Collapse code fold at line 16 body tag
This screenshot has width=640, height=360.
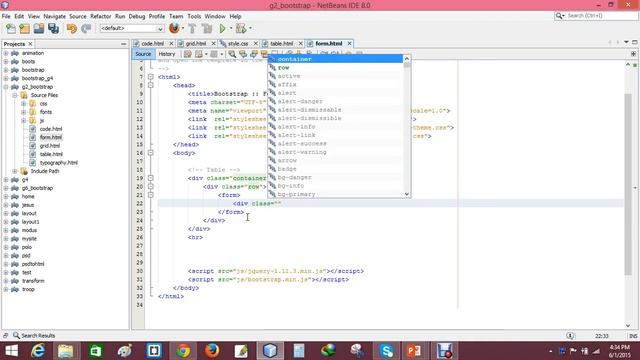click(x=151, y=153)
